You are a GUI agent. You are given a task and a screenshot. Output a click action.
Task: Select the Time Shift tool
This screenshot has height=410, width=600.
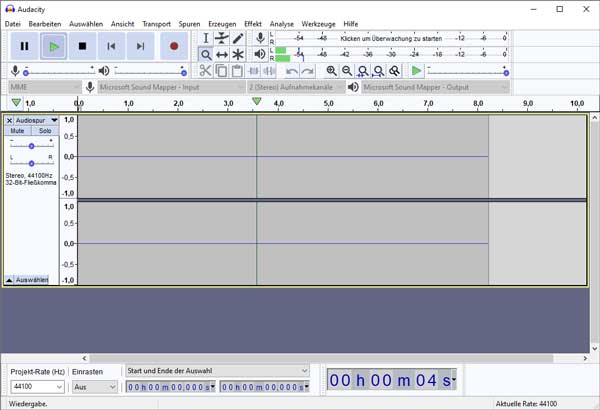tap(222, 55)
